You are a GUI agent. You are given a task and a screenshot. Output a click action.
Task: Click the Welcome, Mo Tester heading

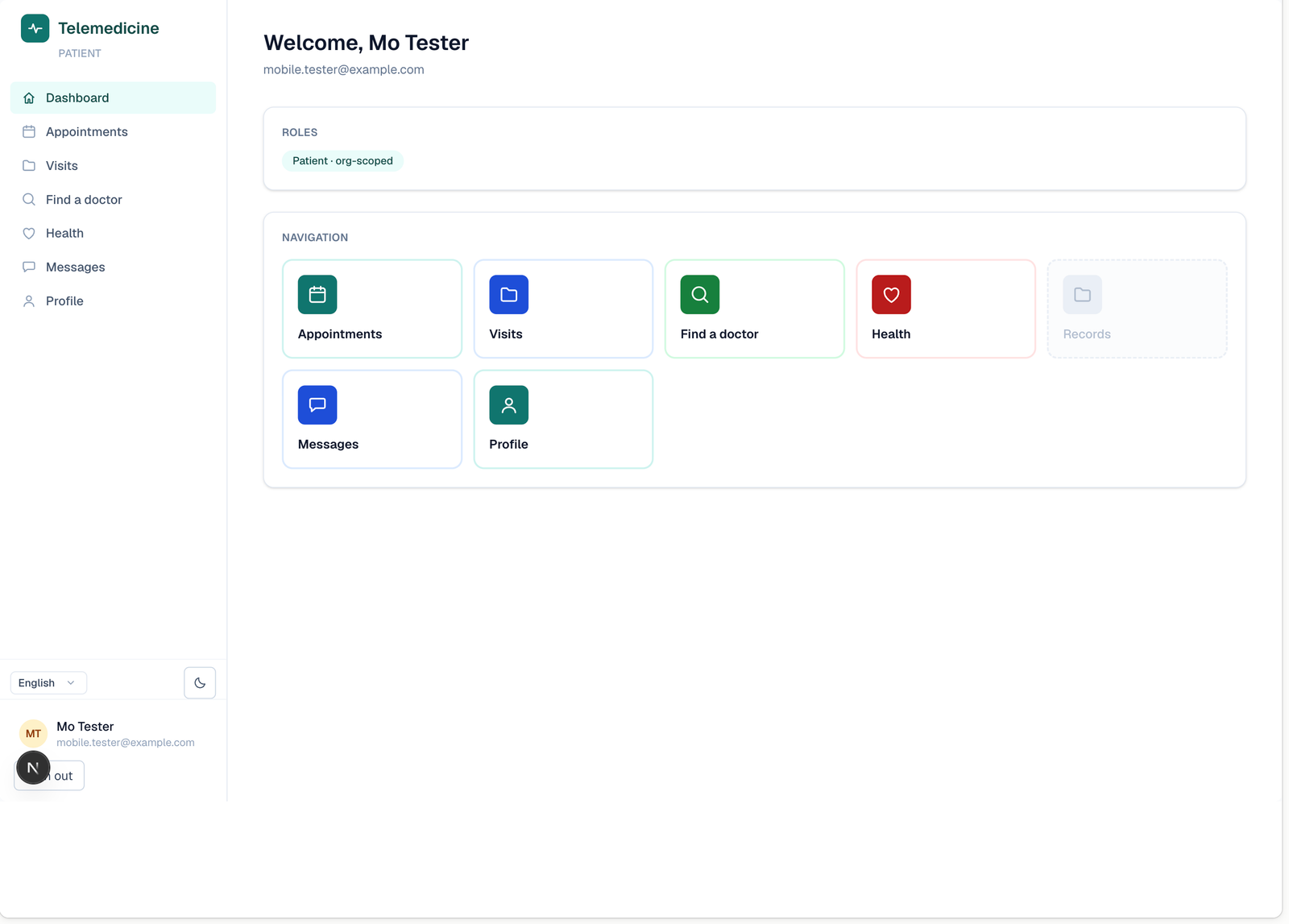click(x=367, y=43)
